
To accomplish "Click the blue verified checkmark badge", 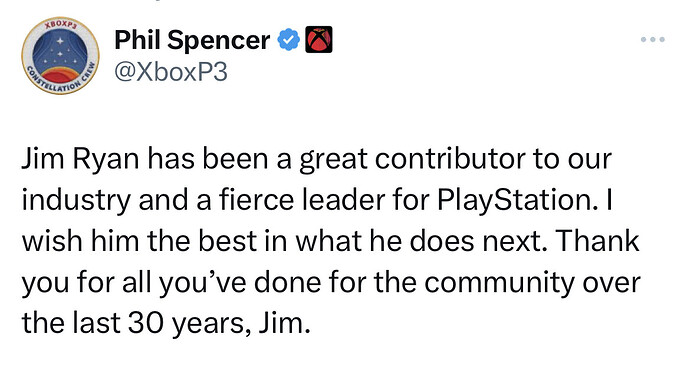I will click(x=288, y=40).
